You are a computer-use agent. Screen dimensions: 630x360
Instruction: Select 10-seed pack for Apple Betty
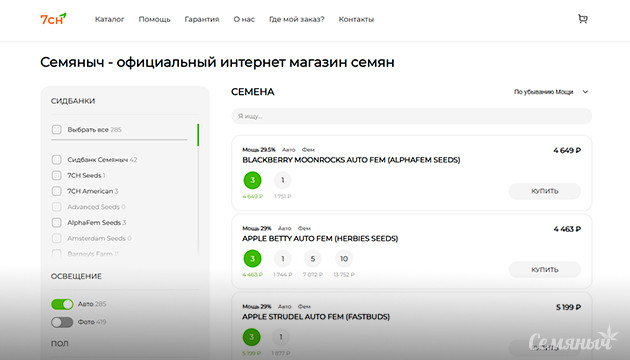(x=344, y=259)
